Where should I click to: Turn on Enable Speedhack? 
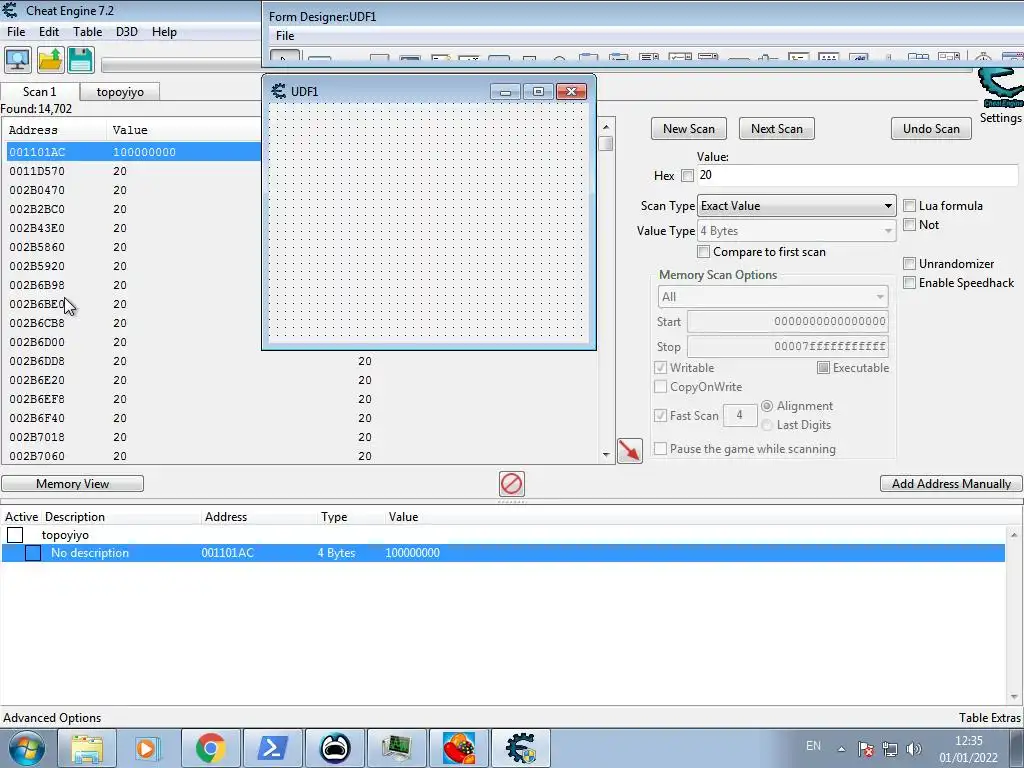tap(909, 283)
